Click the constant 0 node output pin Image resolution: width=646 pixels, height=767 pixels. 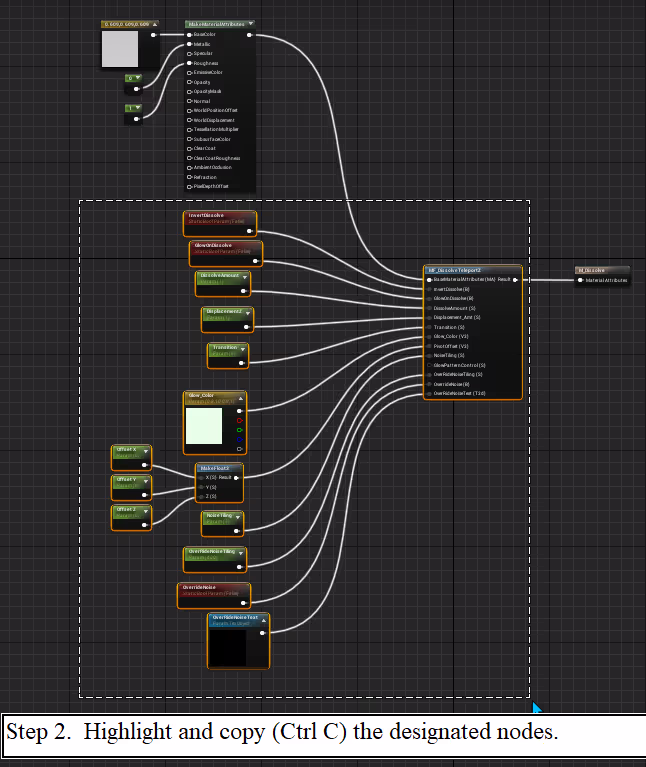click(x=136, y=89)
